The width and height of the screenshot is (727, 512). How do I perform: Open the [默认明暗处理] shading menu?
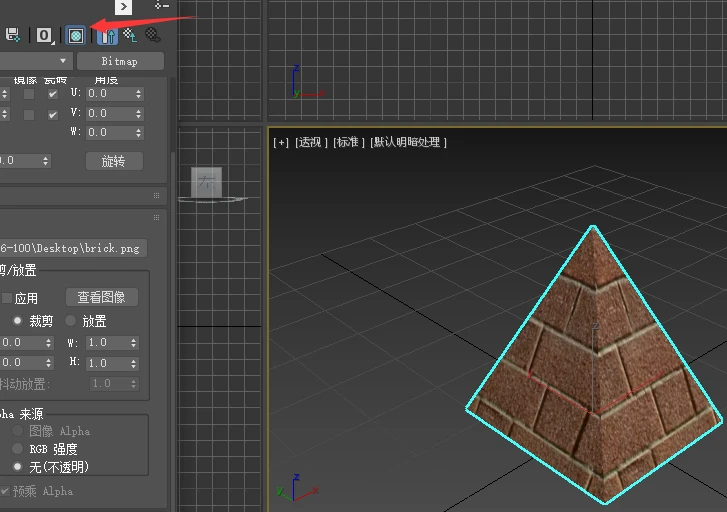(x=408, y=142)
